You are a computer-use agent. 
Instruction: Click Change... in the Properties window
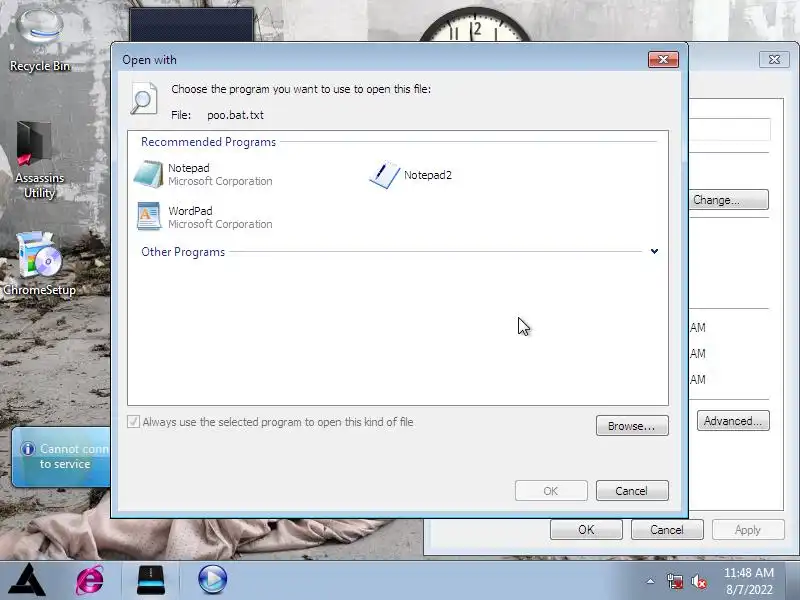coord(729,199)
